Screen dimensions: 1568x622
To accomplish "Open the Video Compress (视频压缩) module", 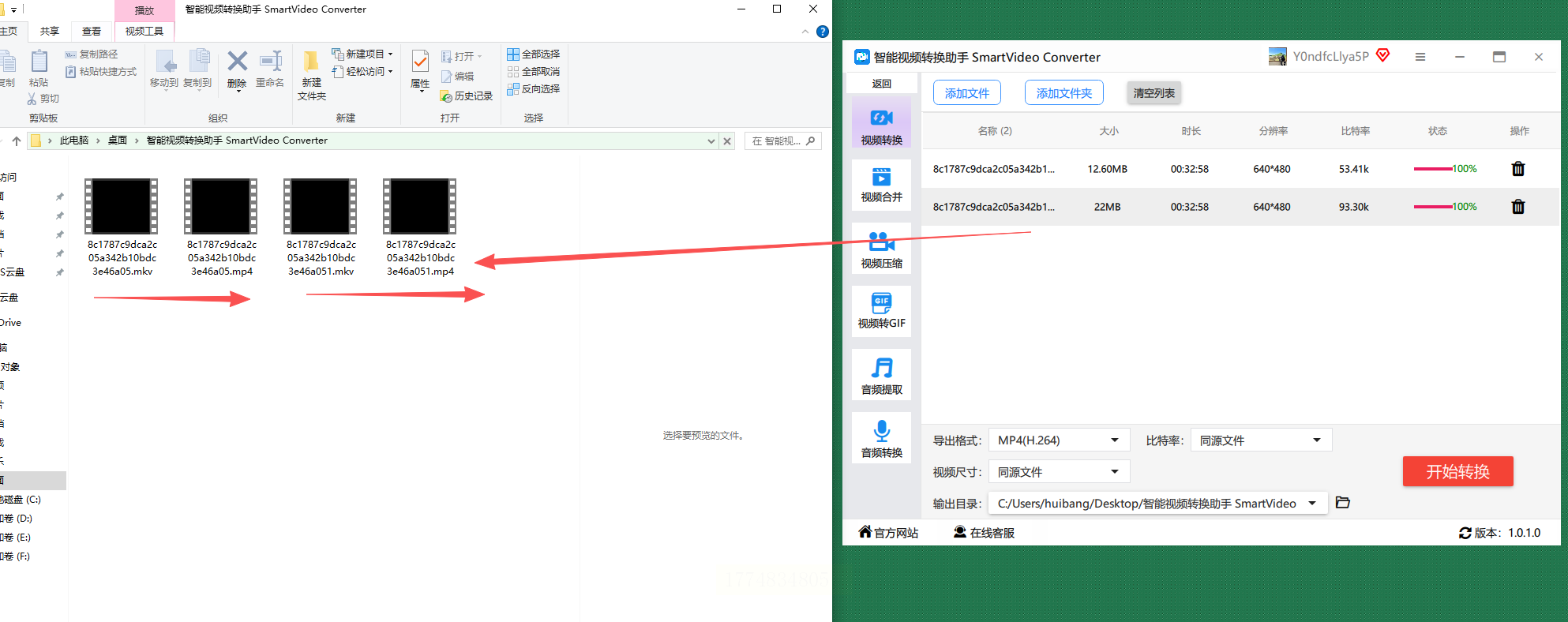I will pos(881,249).
